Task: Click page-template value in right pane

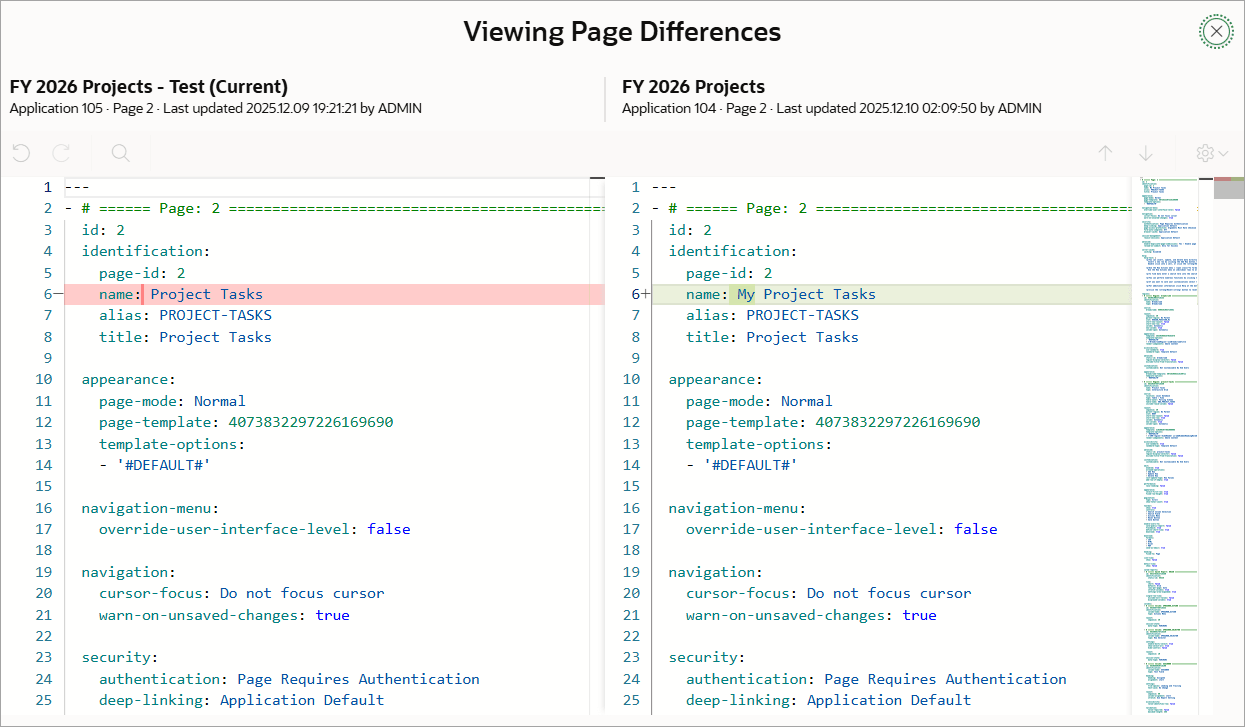Action: tap(898, 422)
